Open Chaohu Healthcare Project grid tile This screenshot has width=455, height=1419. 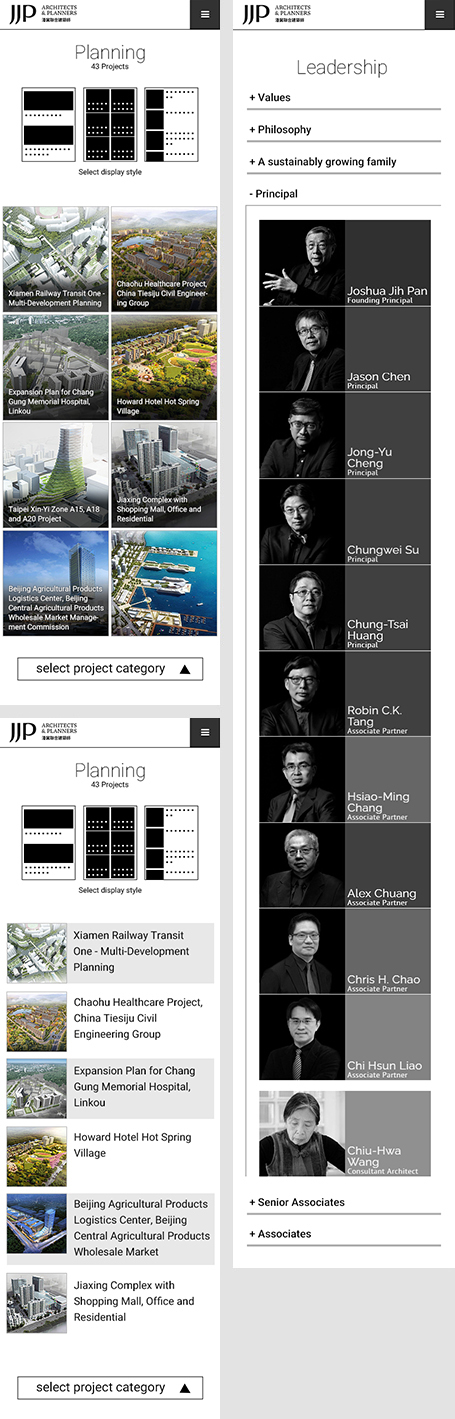tap(164, 260)
